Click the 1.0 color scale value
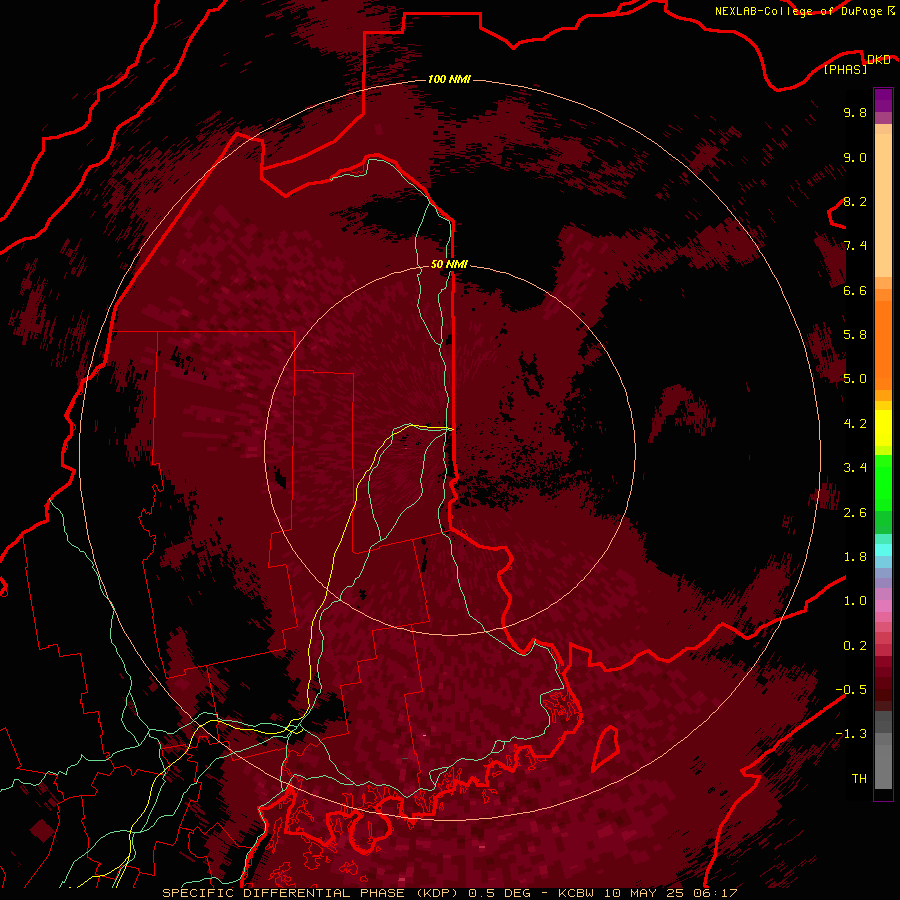900x900 pixels. click(855, 601)
